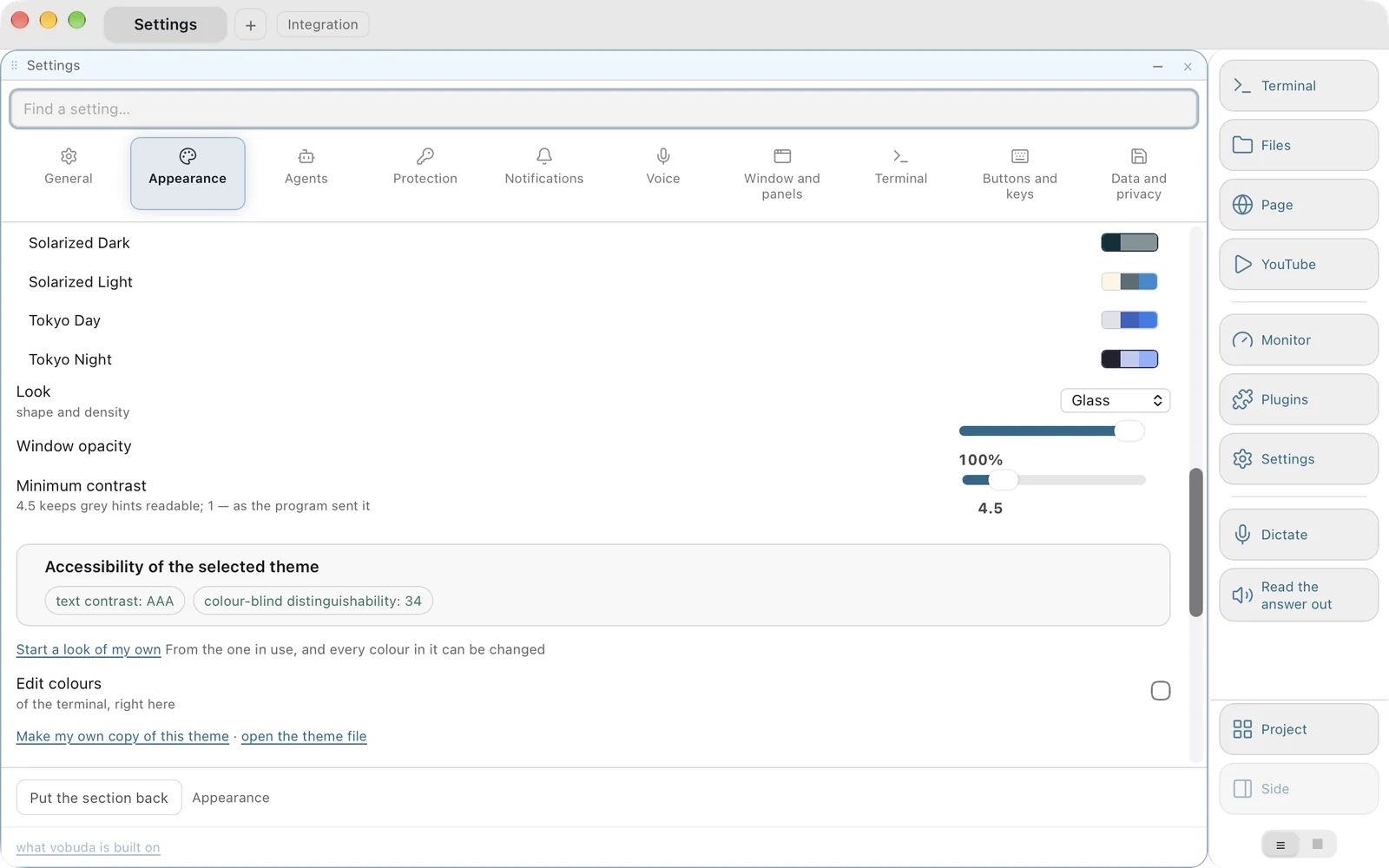Screen dimensions: 1389x868
Task: Open Buttons and keys tab
Action: (1020, 174)
